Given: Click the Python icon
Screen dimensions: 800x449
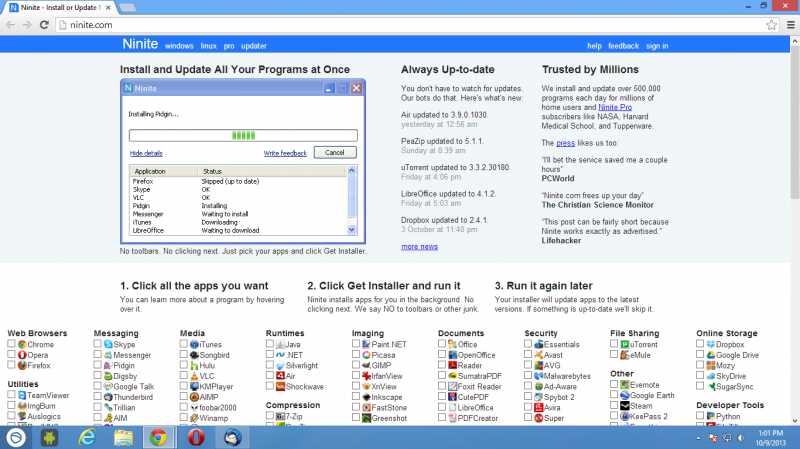Looking at the screenshot, I should [711, 416].
